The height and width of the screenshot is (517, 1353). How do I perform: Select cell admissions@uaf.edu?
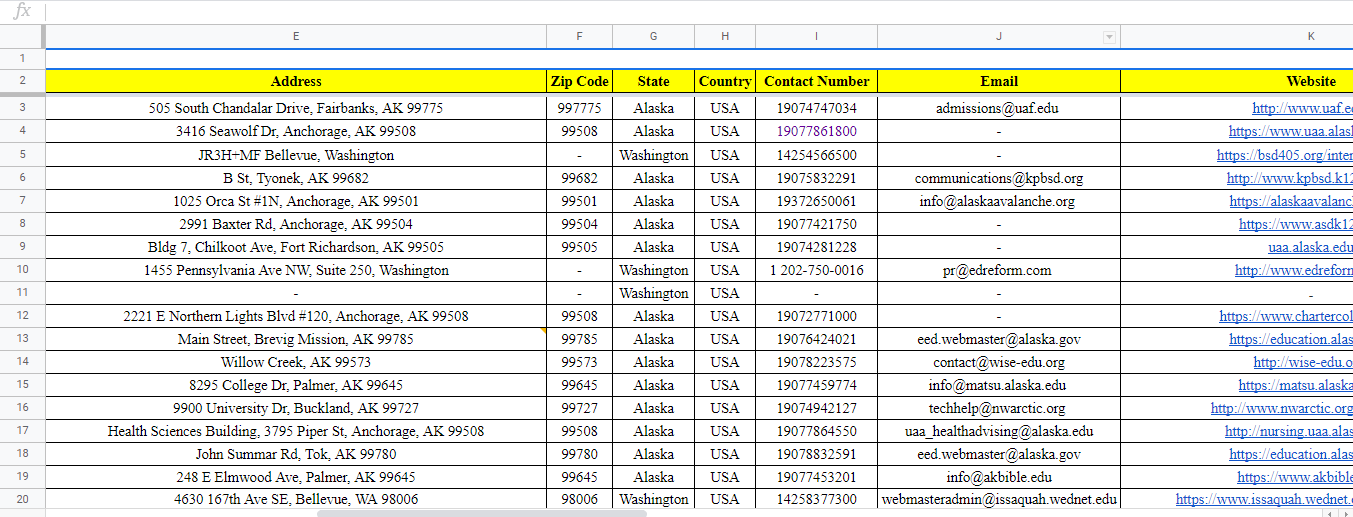pyautogui.click(x=999, y=108)
